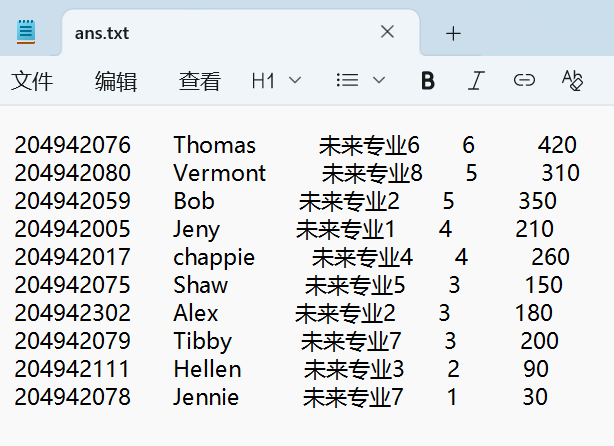This screenshot has height=446, width=614.
Task: Click the value 90
Action: coord(536,369)
